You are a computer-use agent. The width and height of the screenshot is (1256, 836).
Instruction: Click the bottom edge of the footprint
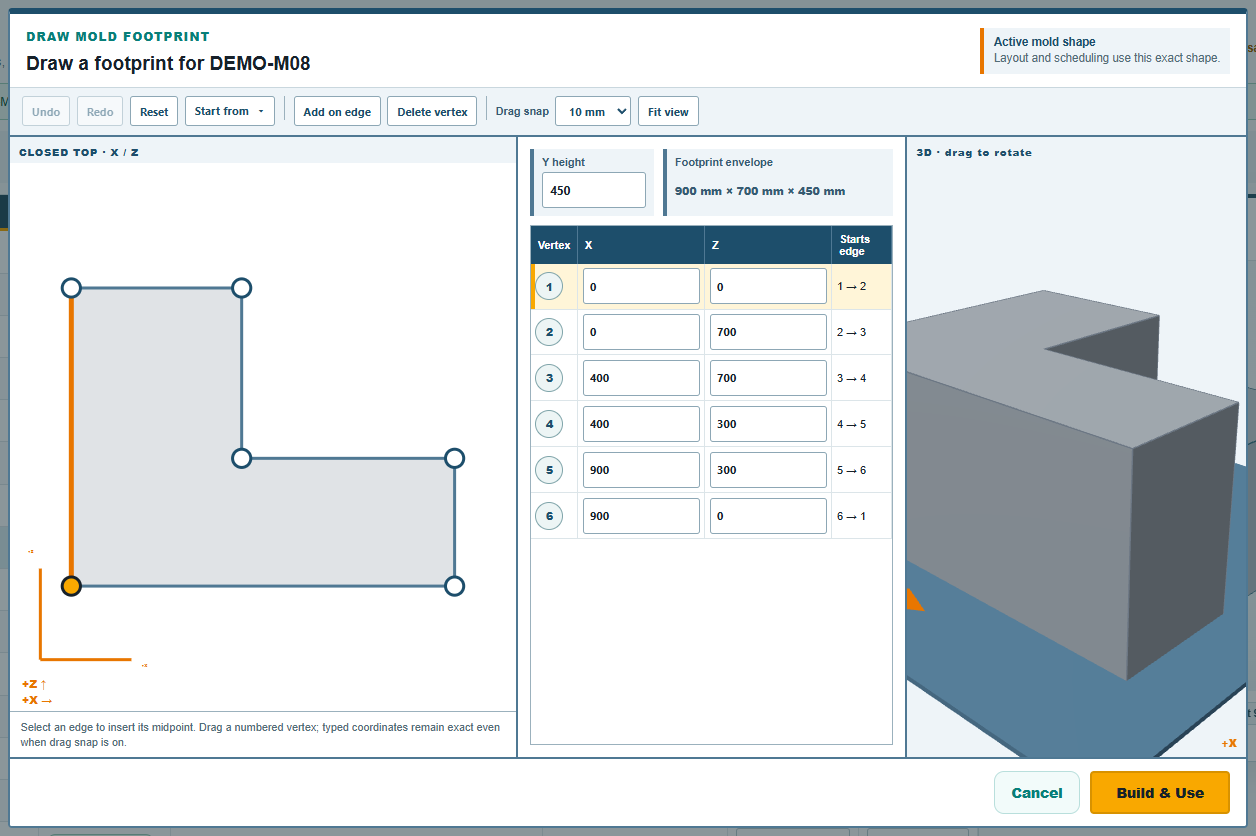pyautogui.click(x=262, y=586)
